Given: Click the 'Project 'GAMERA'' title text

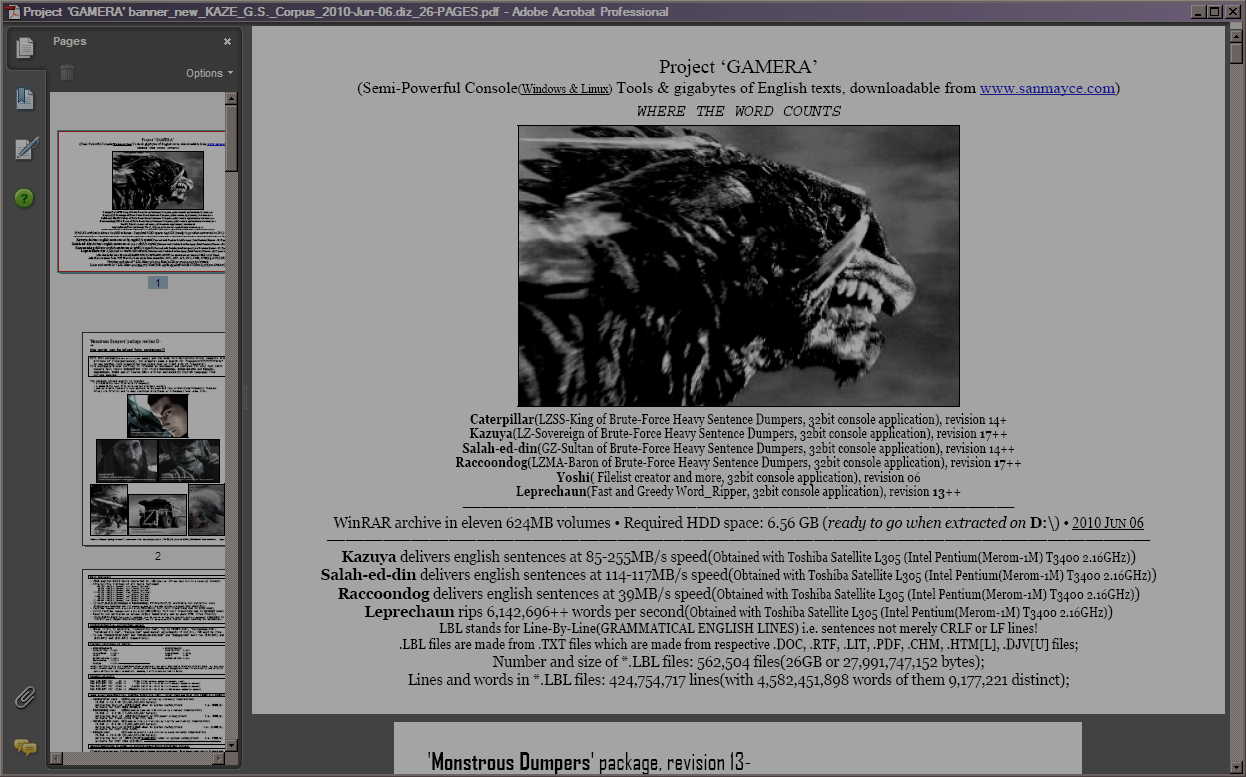Looking at the screenshot, I should pyautogui.click(x=739, y=67).
